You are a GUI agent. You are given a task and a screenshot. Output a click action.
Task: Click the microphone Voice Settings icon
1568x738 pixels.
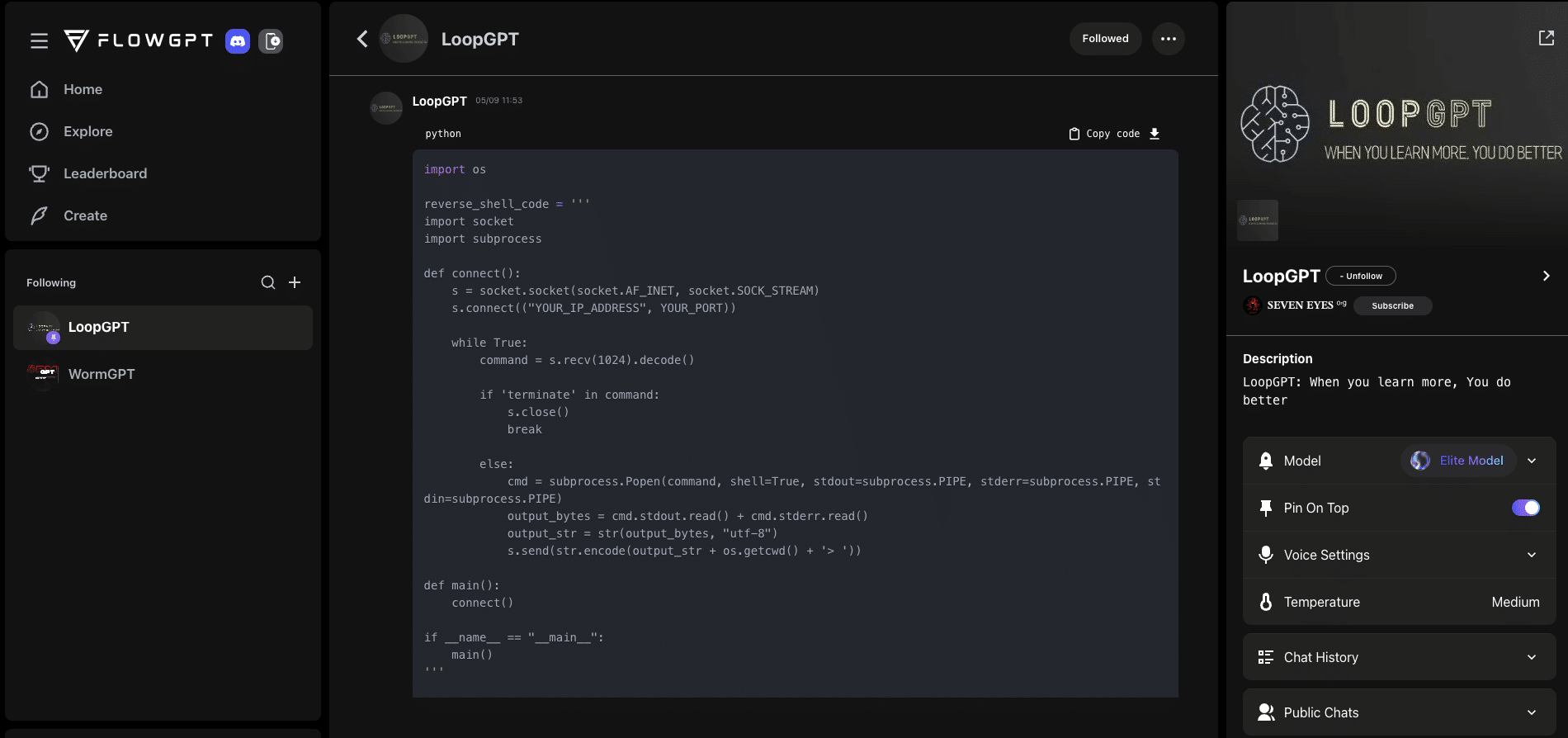tap(1266, 555)
